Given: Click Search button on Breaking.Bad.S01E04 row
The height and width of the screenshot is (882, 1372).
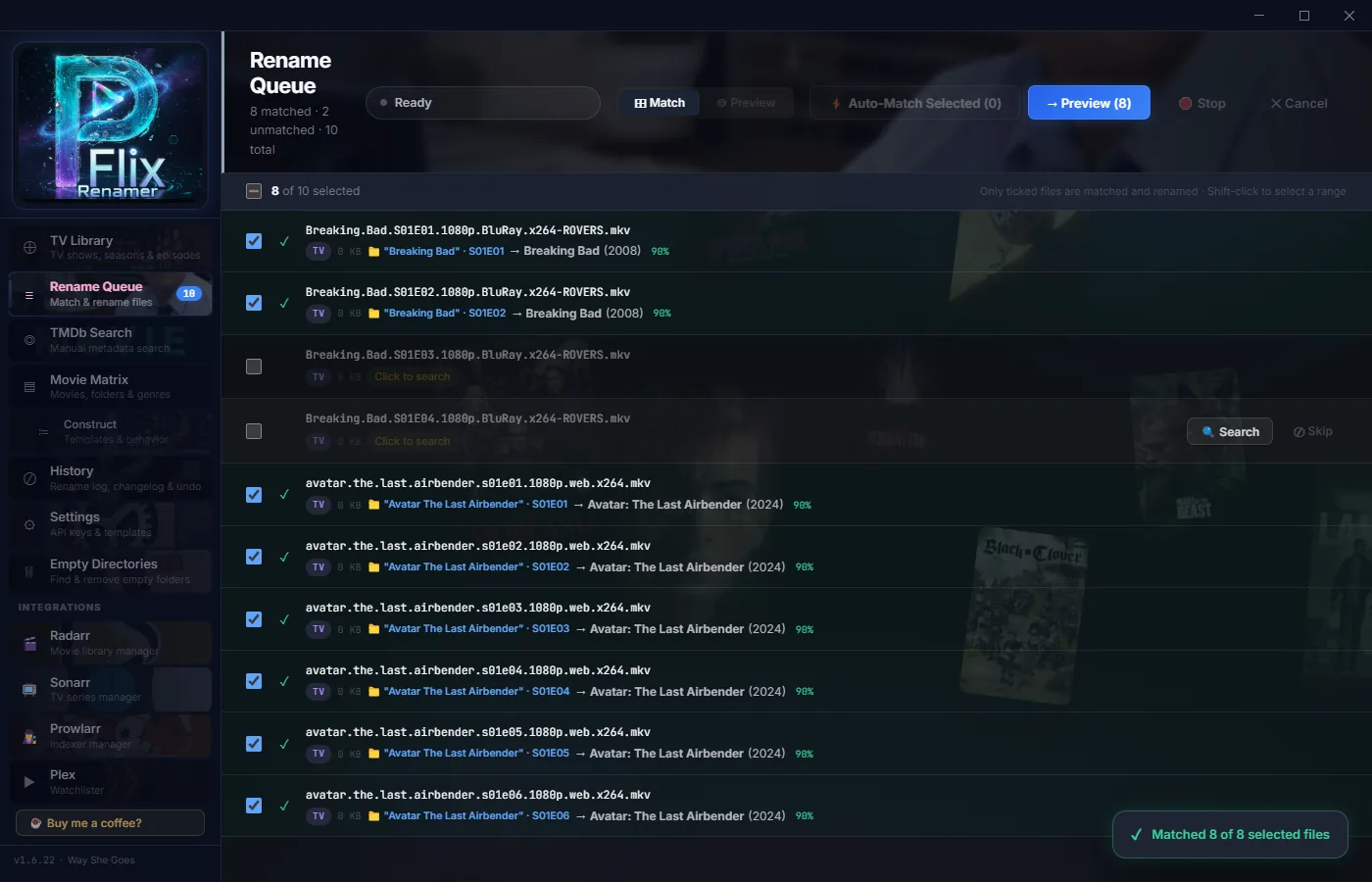Looking at the screenshot, I should [1230, 432].
